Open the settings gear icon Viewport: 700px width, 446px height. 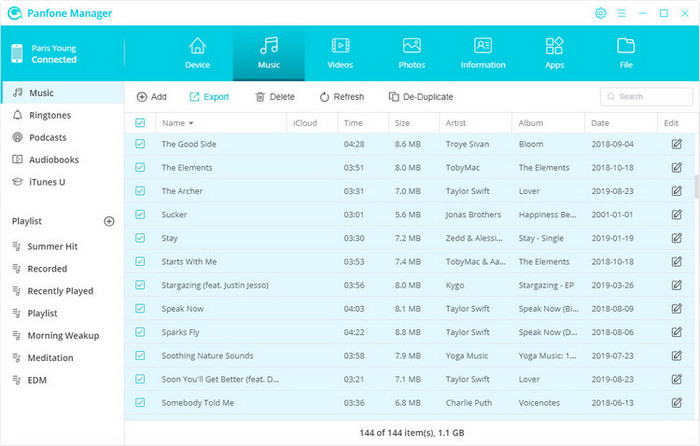(600, 13)
